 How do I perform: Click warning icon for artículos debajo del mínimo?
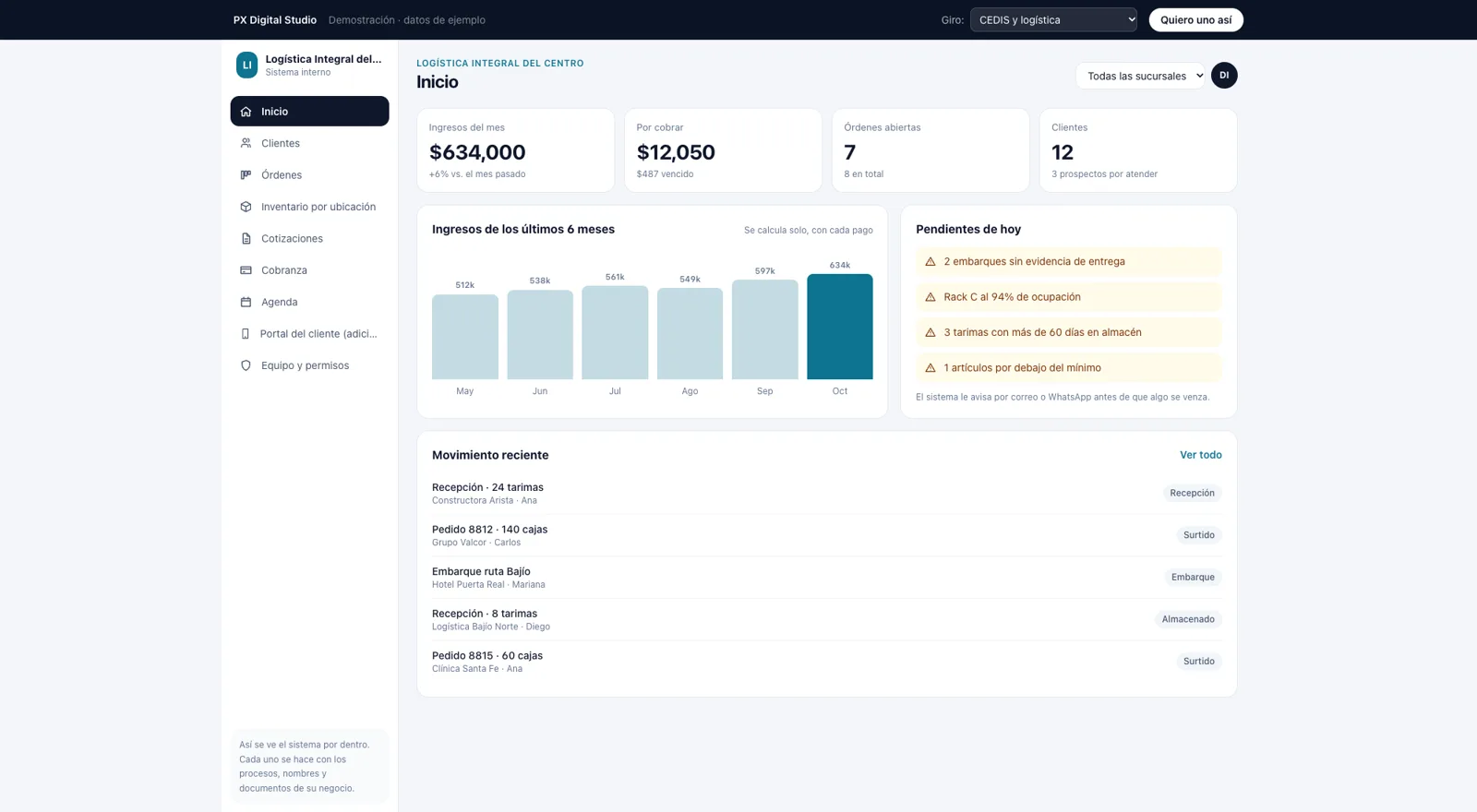931,367
